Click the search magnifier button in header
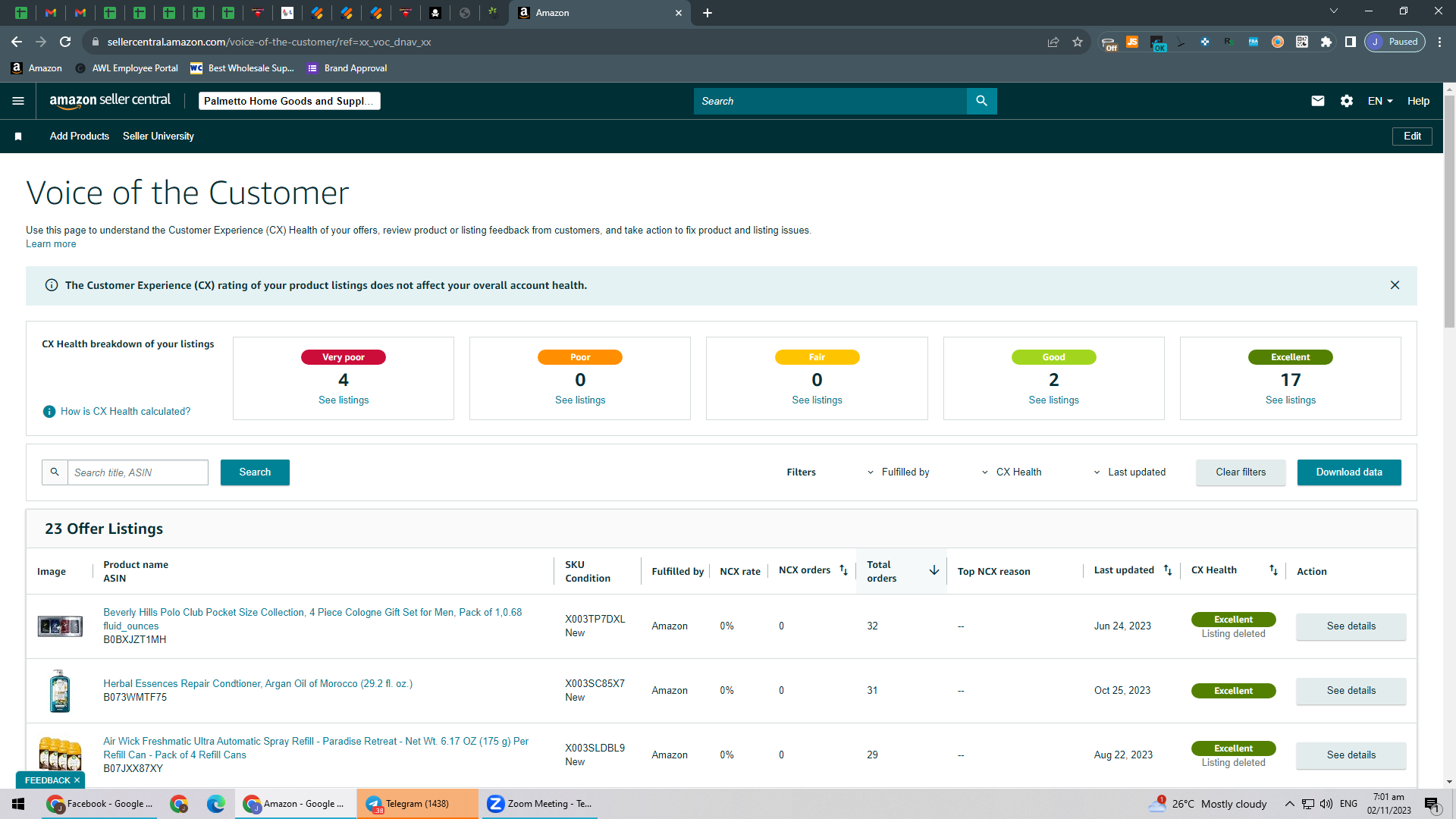 (981, 101)
